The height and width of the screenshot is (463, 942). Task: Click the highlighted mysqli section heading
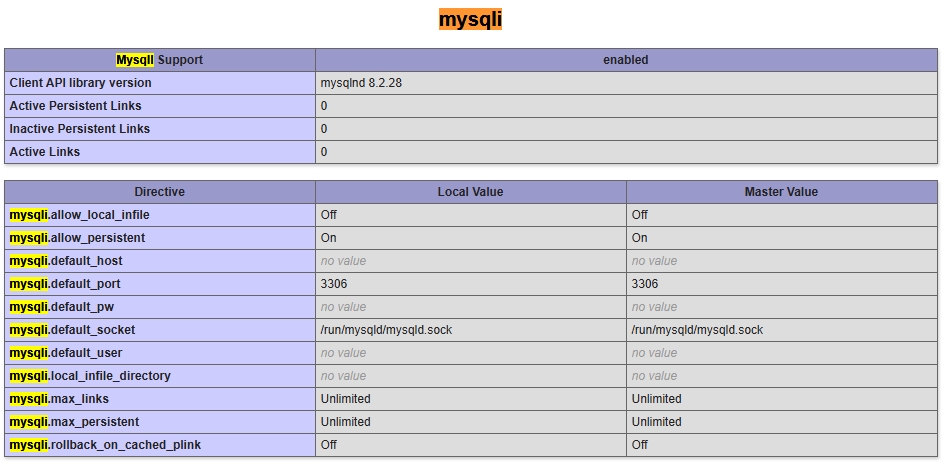coord(470,19)
